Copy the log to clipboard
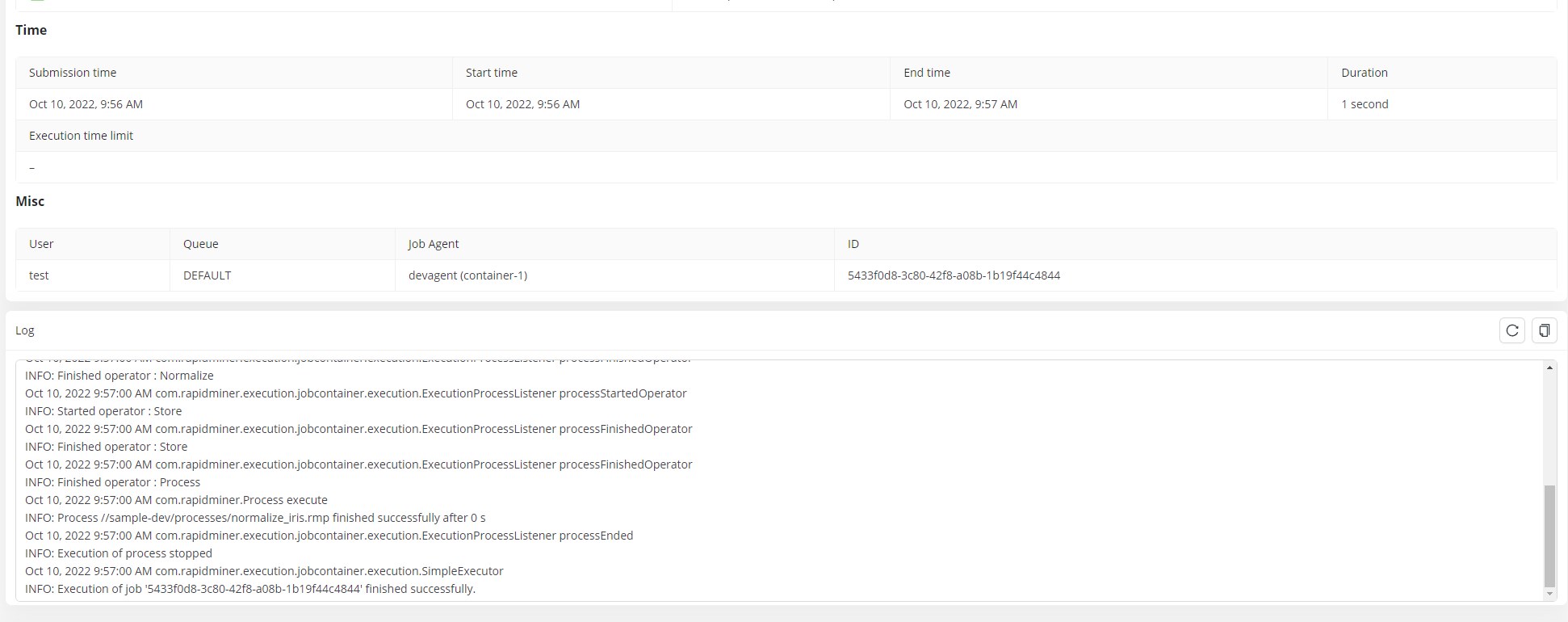 coord(1544,330)
